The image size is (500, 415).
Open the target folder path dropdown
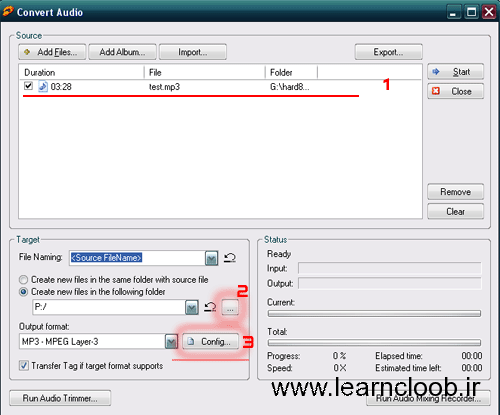192,307
